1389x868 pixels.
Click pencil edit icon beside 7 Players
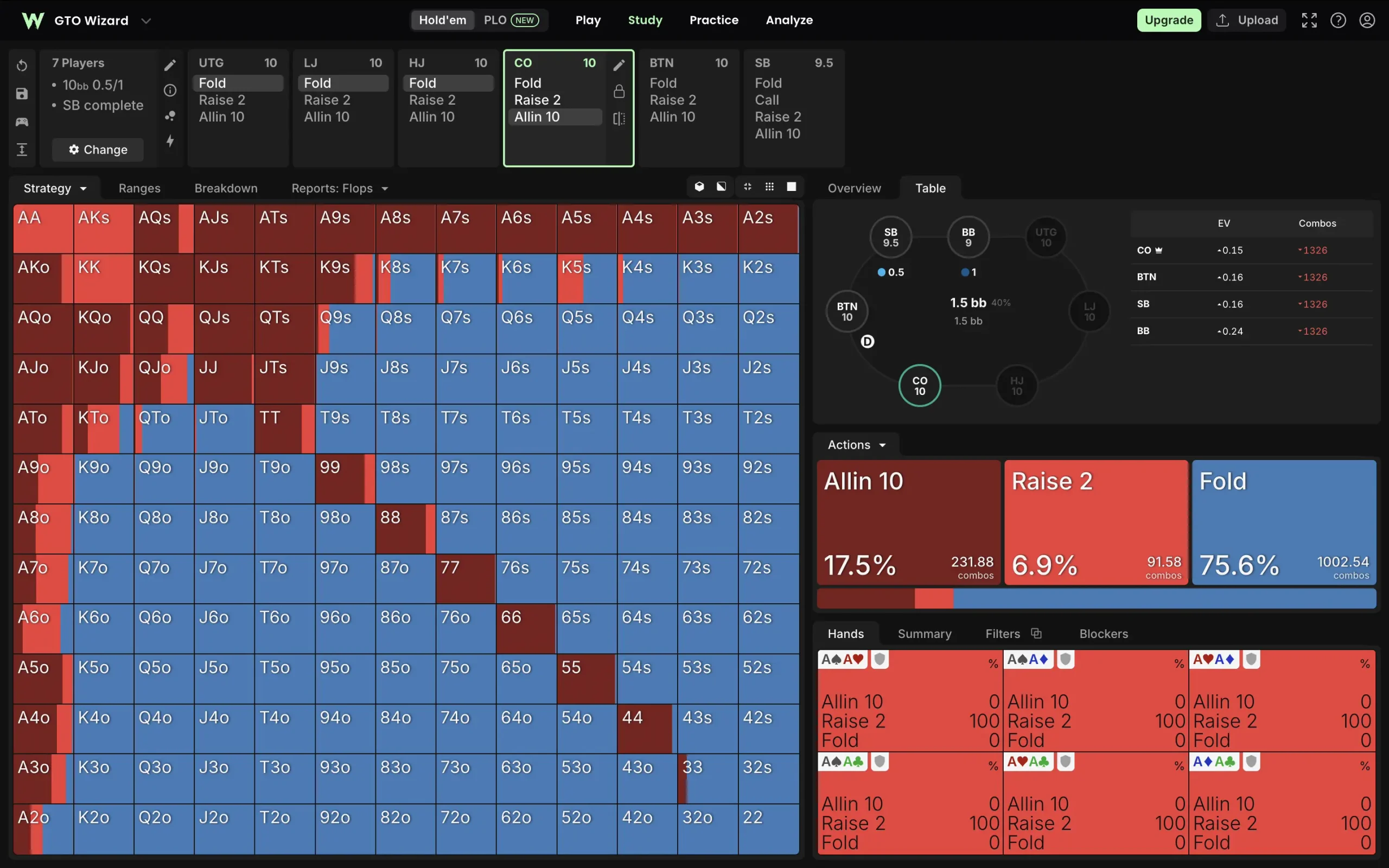pos(170,65)
